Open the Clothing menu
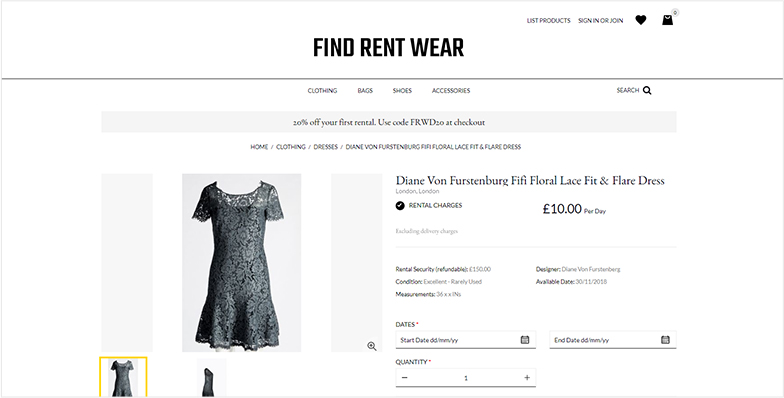Image resolution: width=784 pixels, height=398 pixels. tap(322, 90)
